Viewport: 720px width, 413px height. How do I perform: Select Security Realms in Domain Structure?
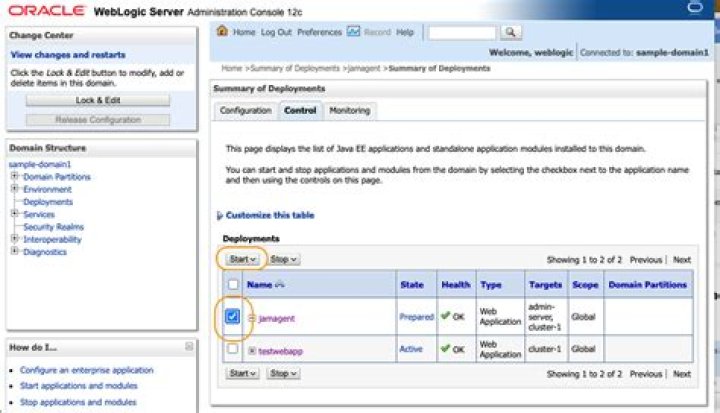[x=54, y=226]
